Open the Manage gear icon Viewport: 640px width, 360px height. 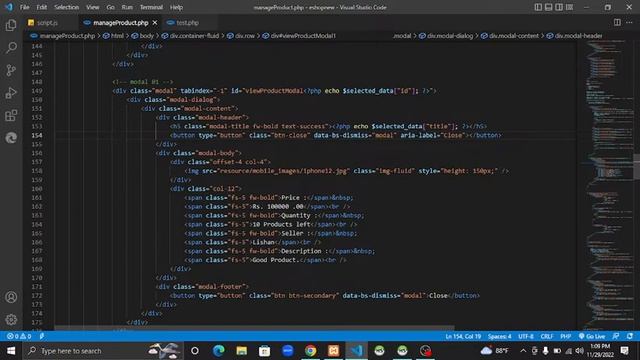tap(11, 319)
